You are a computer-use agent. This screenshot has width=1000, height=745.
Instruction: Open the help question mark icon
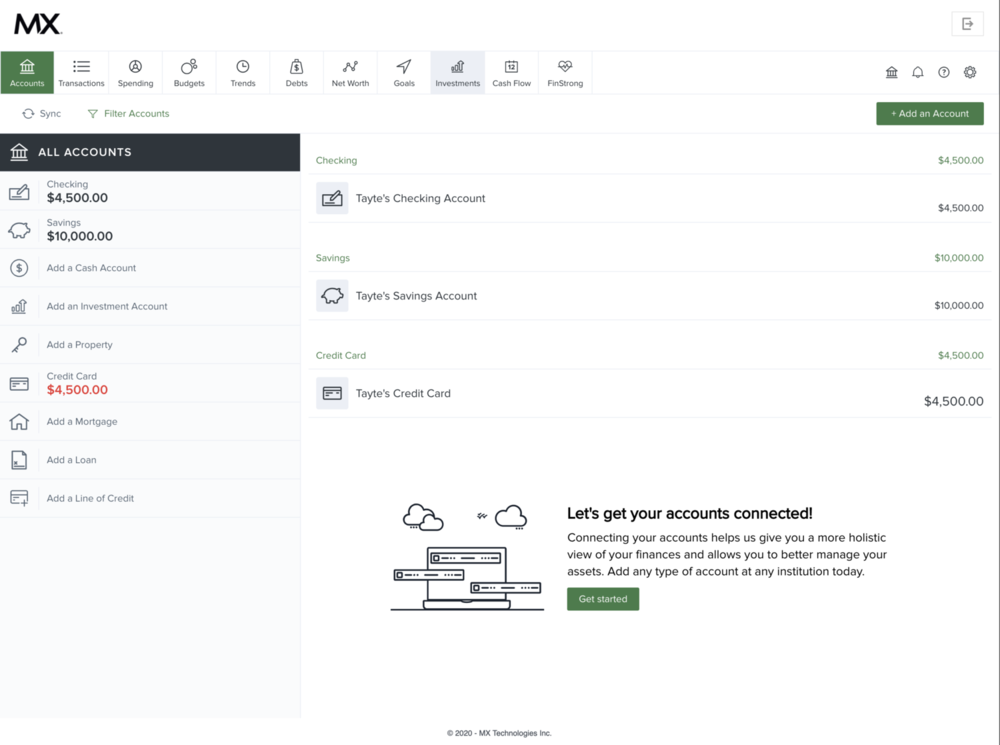944,72
